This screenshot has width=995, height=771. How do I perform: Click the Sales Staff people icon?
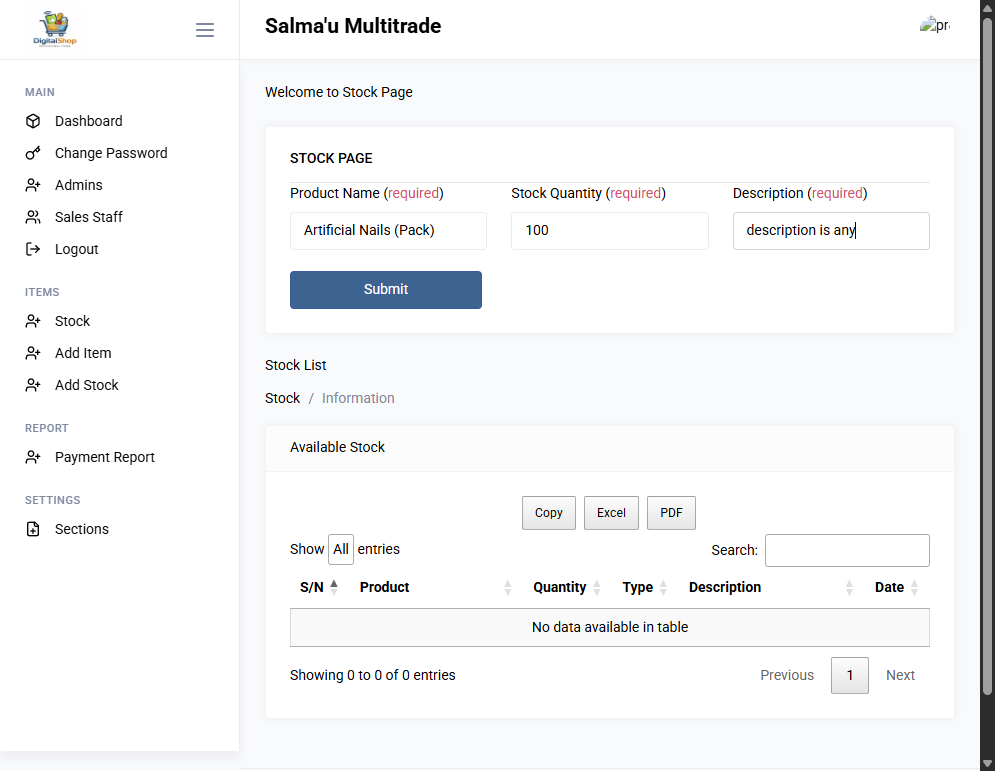[x=33, y=217]
